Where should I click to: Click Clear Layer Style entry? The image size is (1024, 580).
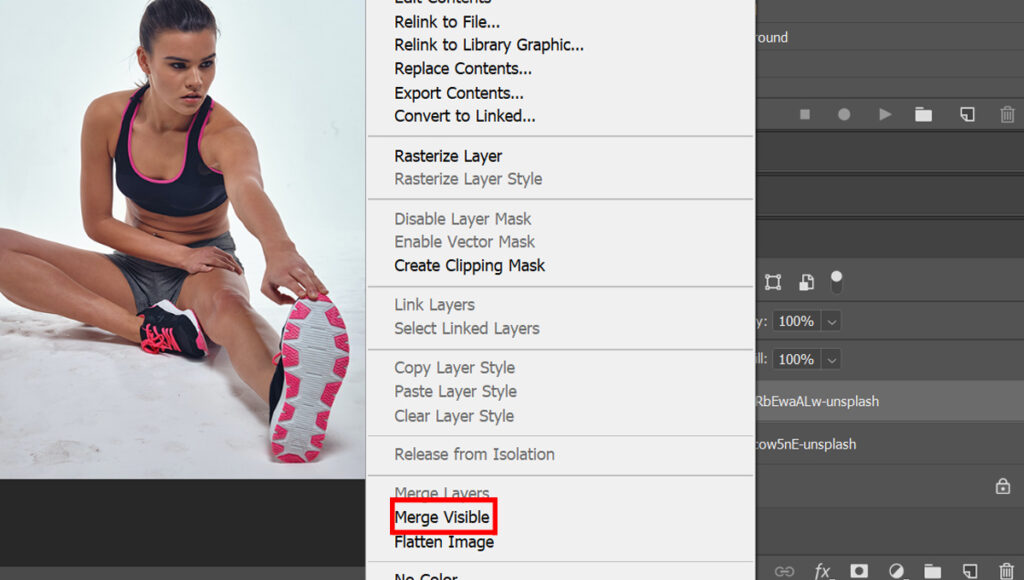pos(454,416)
